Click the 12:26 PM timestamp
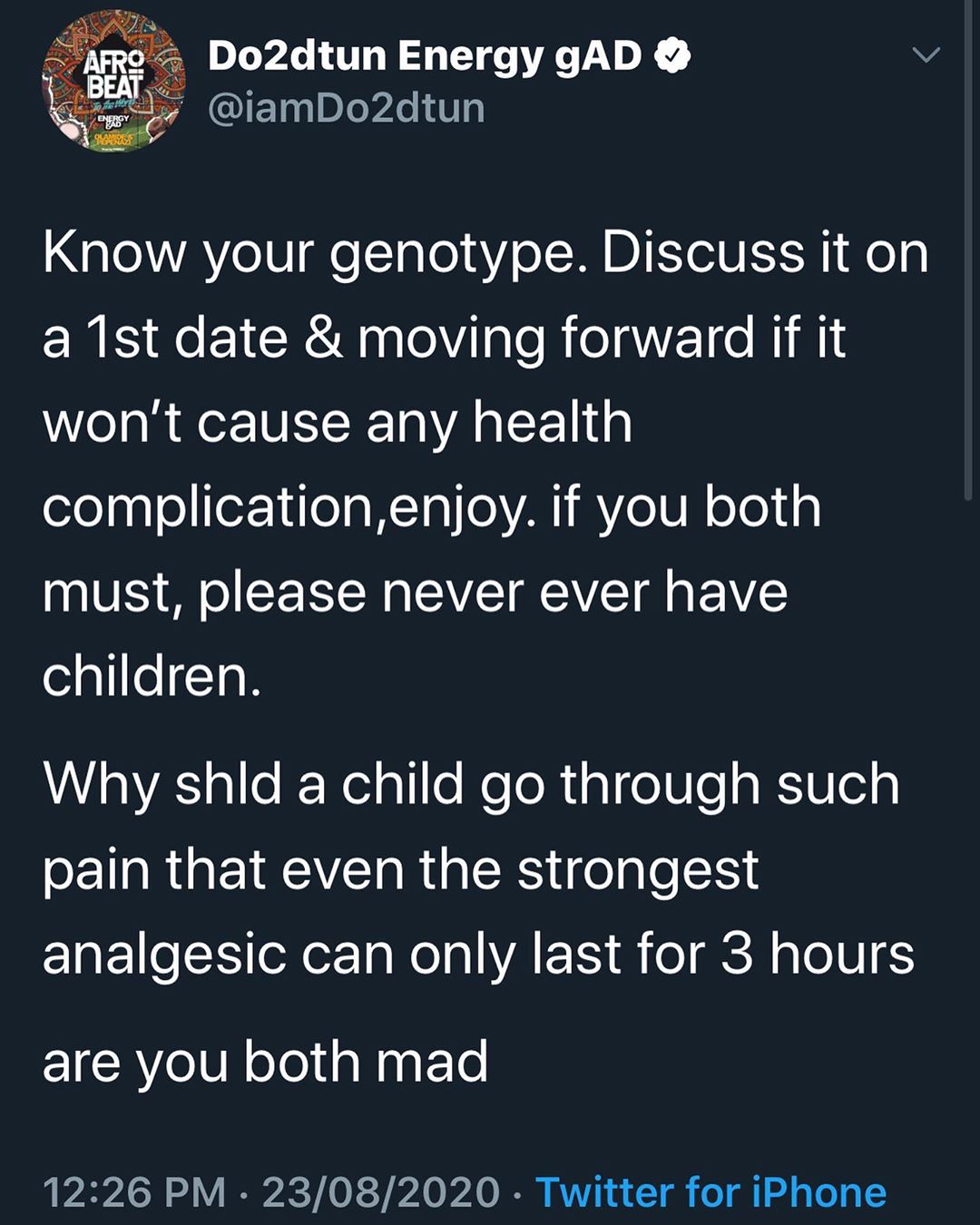Screen dimensions: 980x1225 coord(134,1191)
